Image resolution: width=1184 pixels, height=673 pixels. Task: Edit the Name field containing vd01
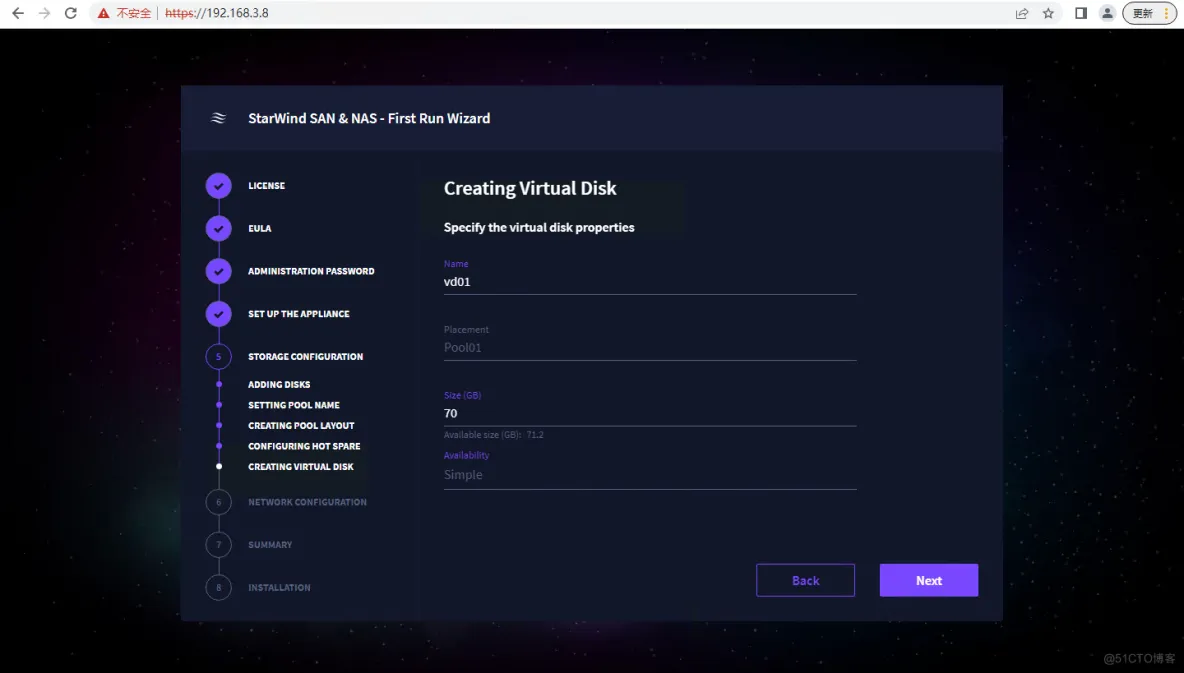click(650, 282)
